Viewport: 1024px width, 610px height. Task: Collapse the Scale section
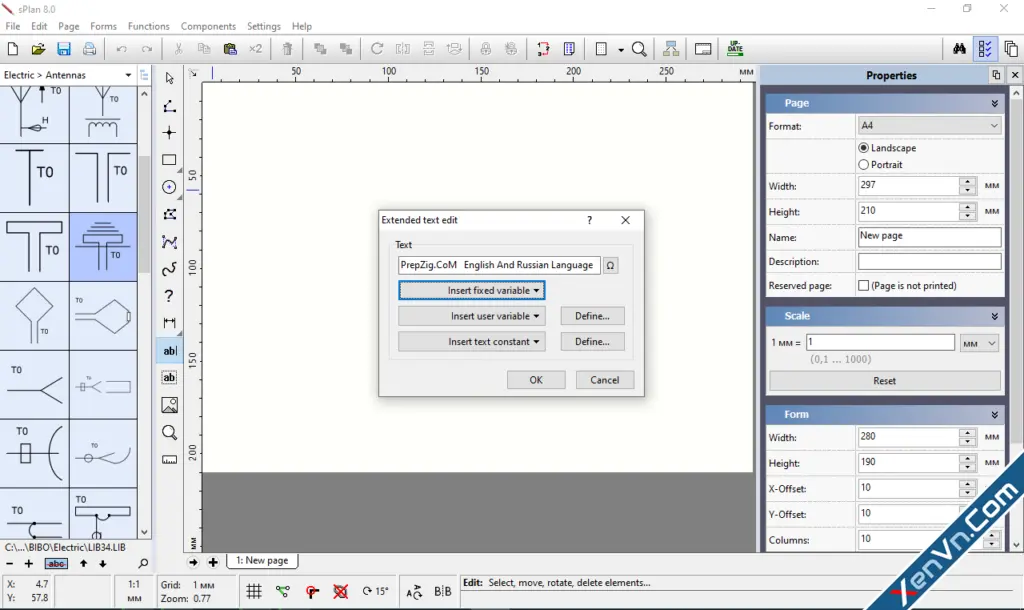tap(995, 316)
